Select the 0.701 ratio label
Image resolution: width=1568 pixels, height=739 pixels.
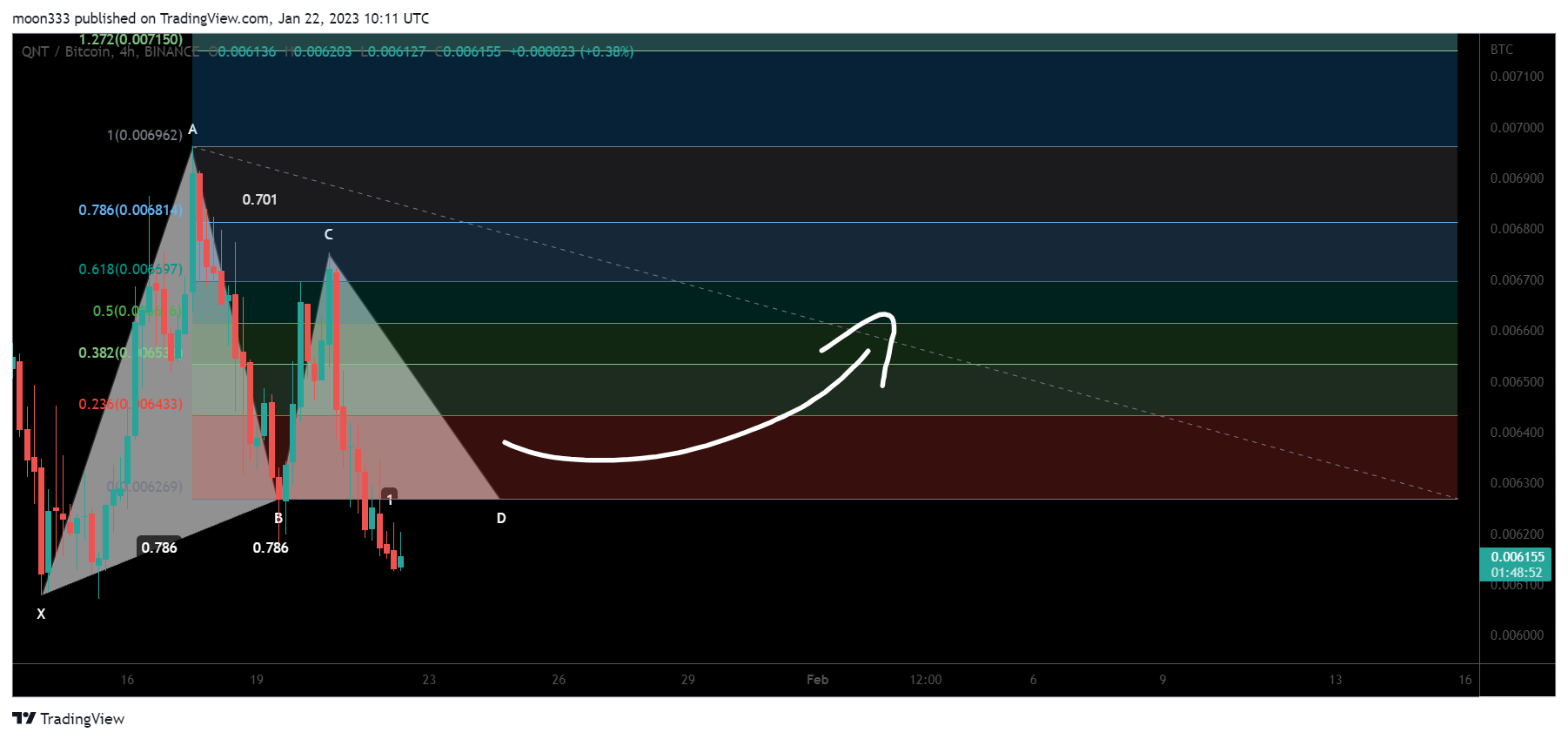[x=259, y=199]
